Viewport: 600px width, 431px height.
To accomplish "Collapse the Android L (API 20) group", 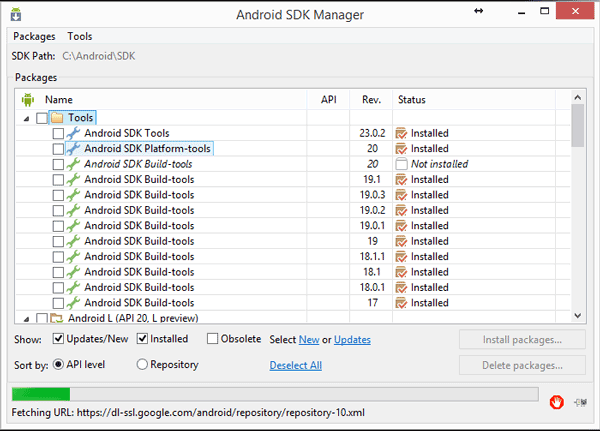I will (x=26, y=318).
